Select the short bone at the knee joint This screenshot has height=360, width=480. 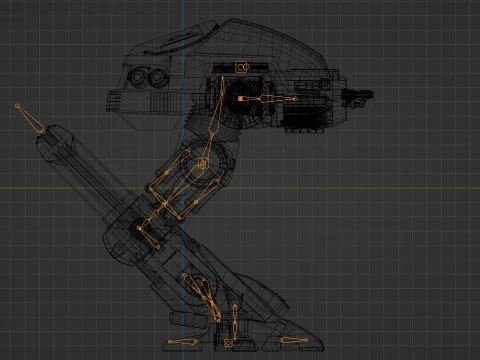[x=149, y=238]
